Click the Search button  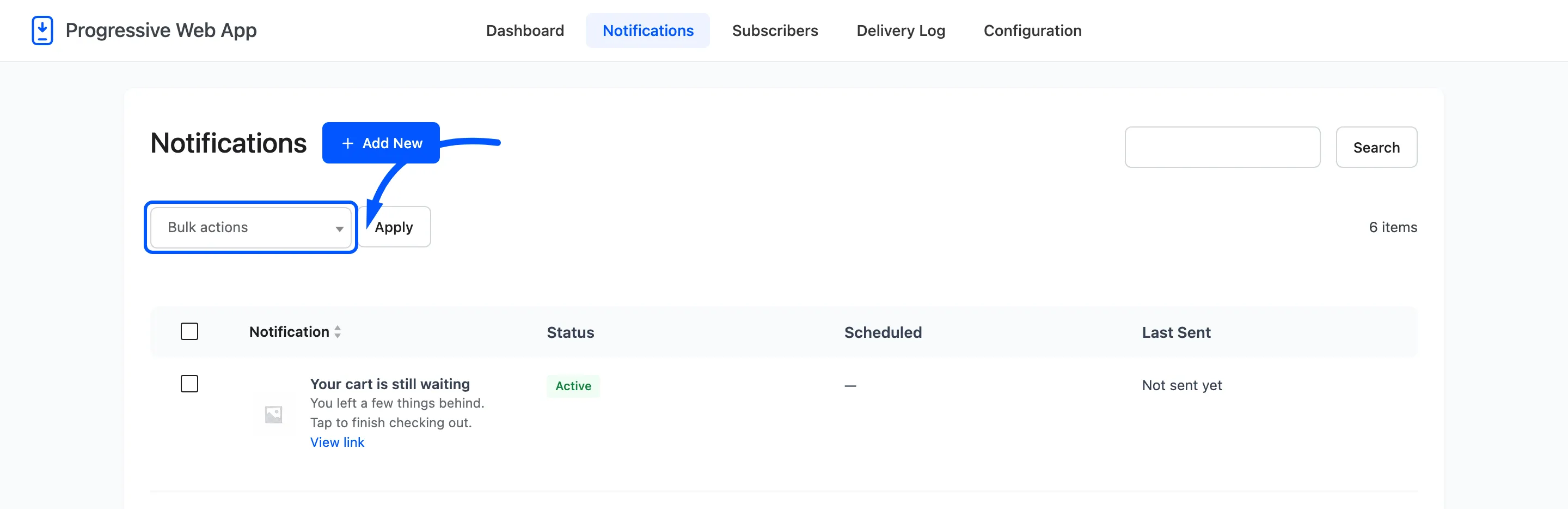[x=1376, y=147]
